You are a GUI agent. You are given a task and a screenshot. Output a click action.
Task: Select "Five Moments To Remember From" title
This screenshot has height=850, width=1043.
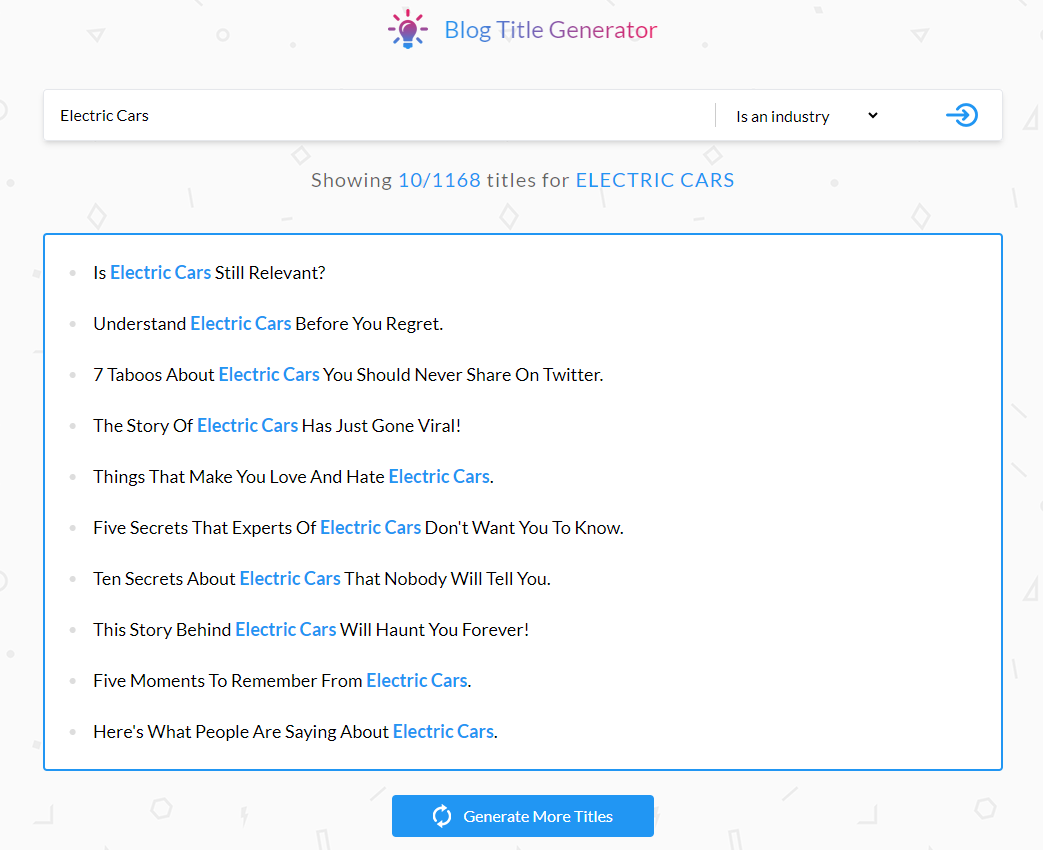click(x=282, y=680)
